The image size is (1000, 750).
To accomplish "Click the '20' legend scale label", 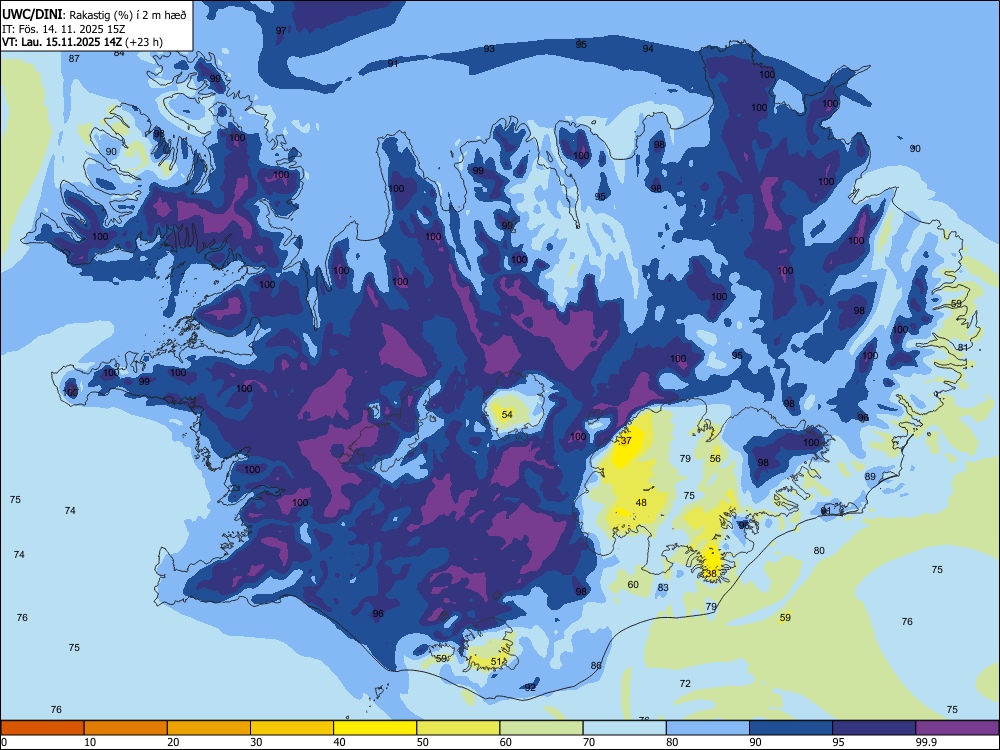I will (x=173, y=742).
